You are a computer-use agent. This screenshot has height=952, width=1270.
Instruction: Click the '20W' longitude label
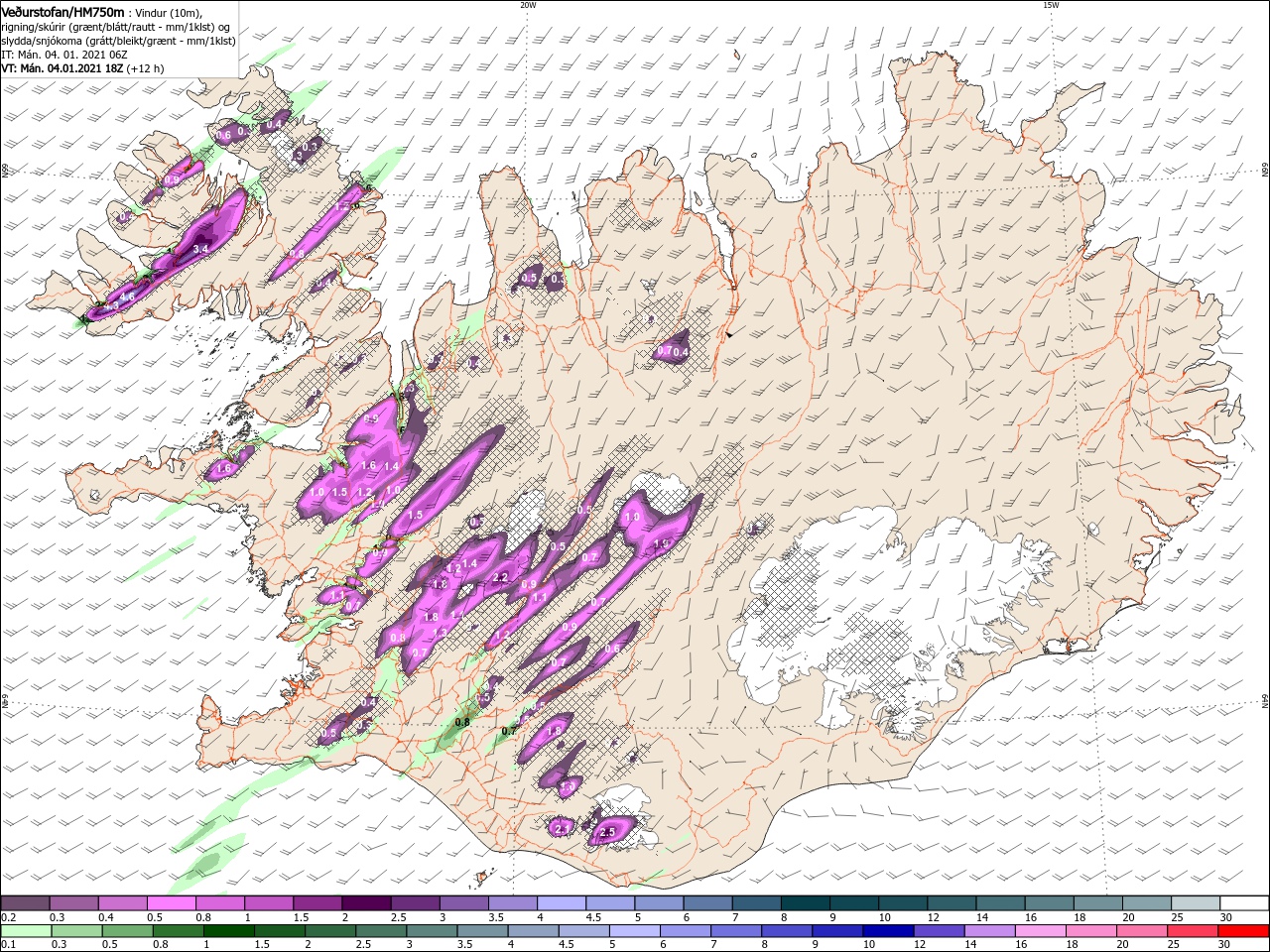pos(528,5)
